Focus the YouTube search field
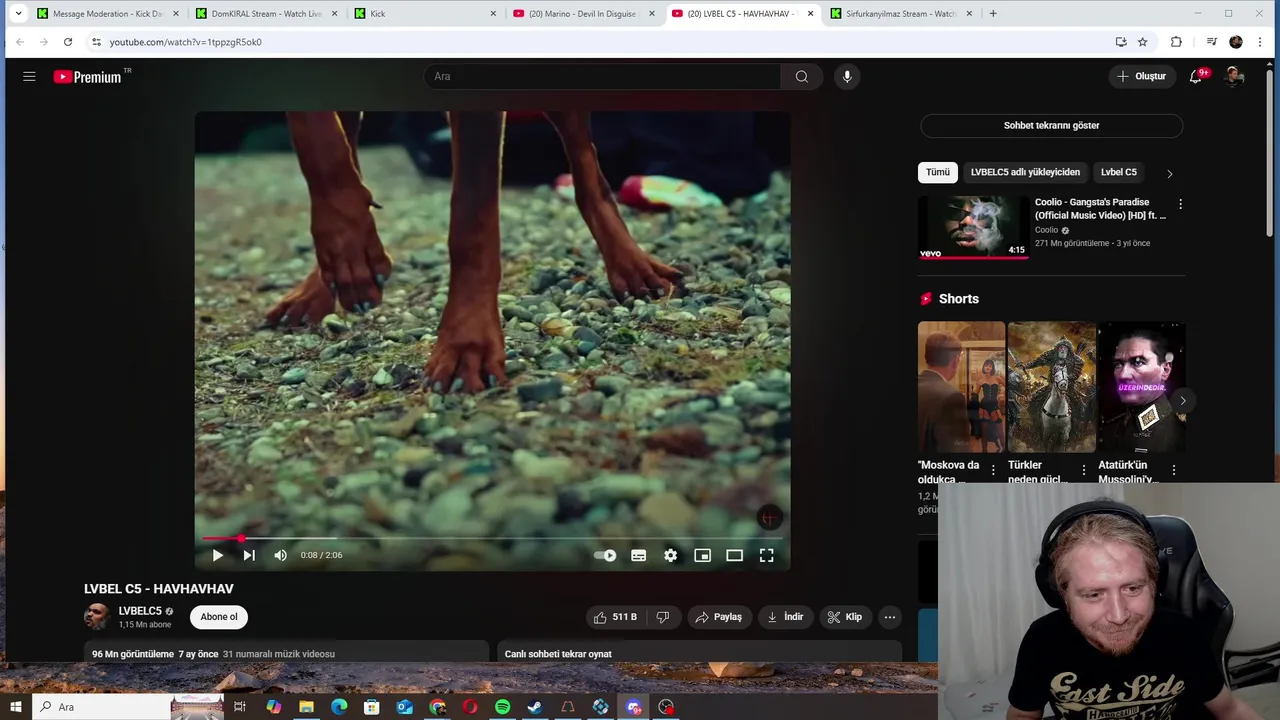The width and height of the screenshot is (1280, 720). click(x=603, y=77)
